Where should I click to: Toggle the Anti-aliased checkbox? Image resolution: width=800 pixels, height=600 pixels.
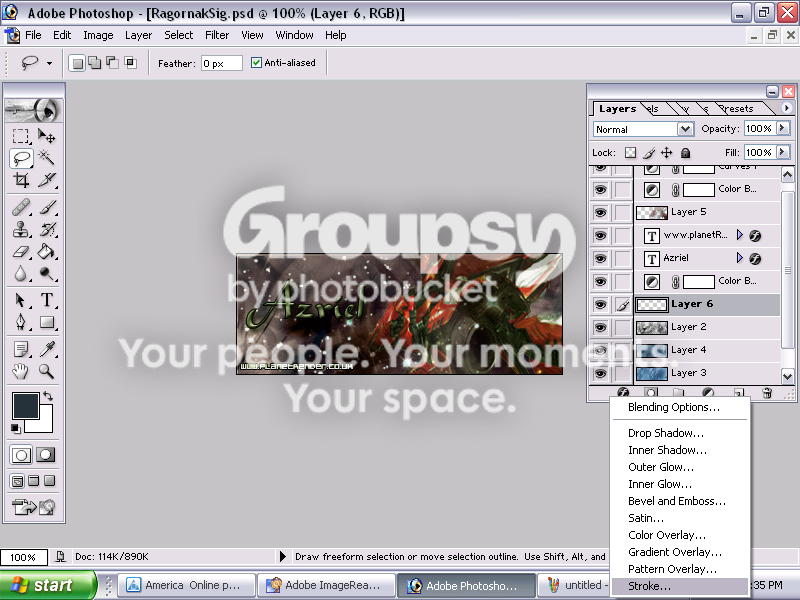click(256, 63)
